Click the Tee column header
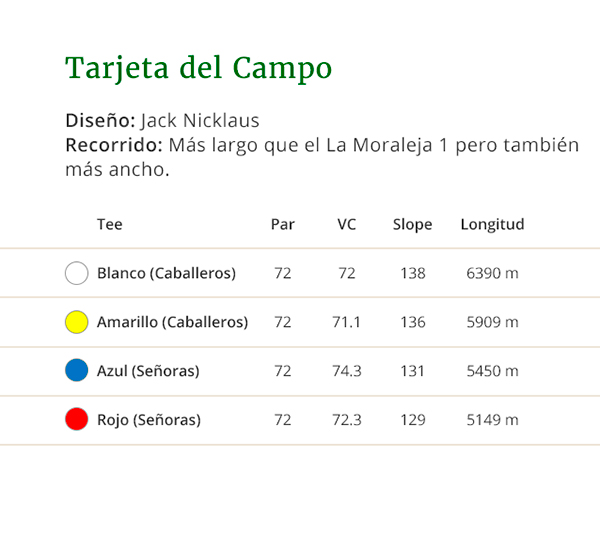Viewport: 600px width, 552px height. (x=110, y=224)
